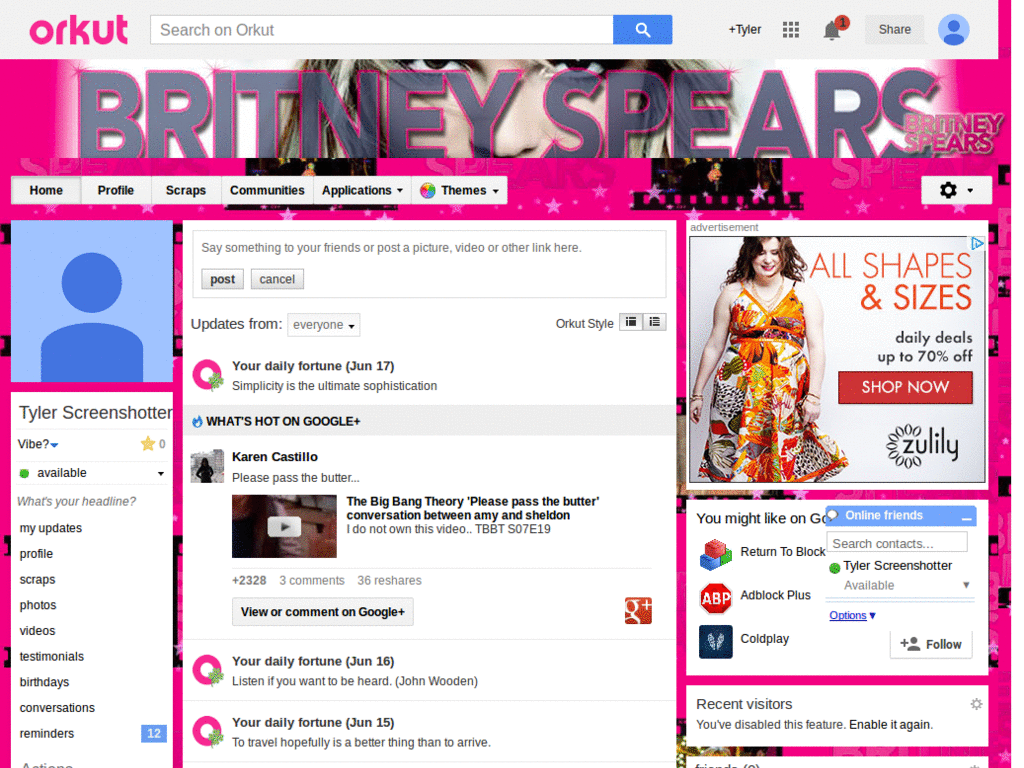Play the Big Bang Theory video thumbnail
Image resolution: width=1024 pixels, height=768 pixels.
point(284,526)
